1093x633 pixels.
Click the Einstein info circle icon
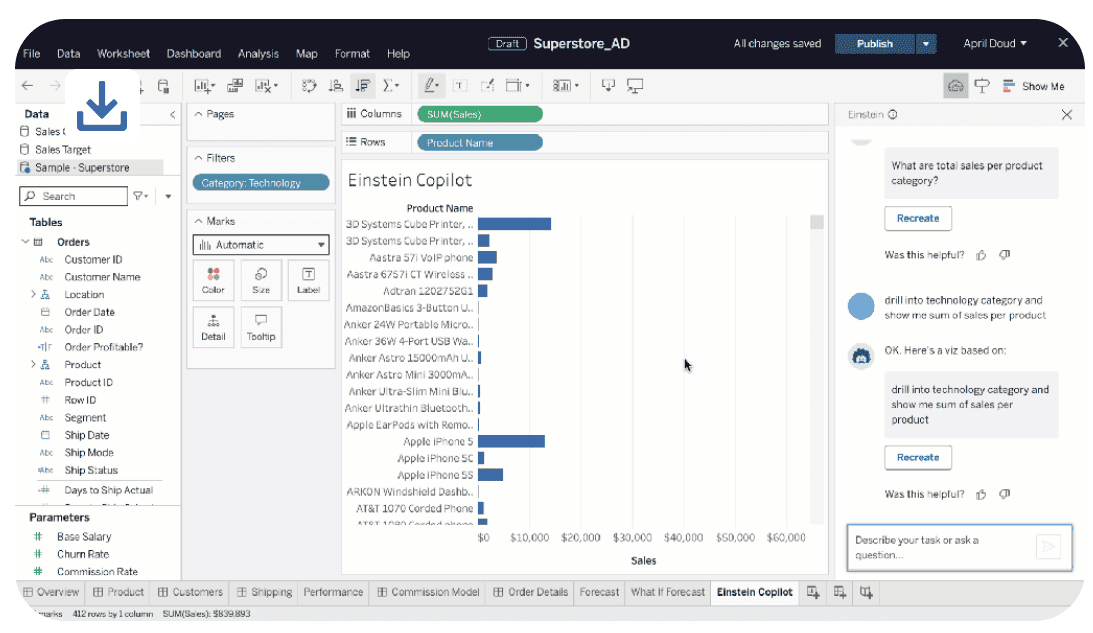[x=892, y=114]
